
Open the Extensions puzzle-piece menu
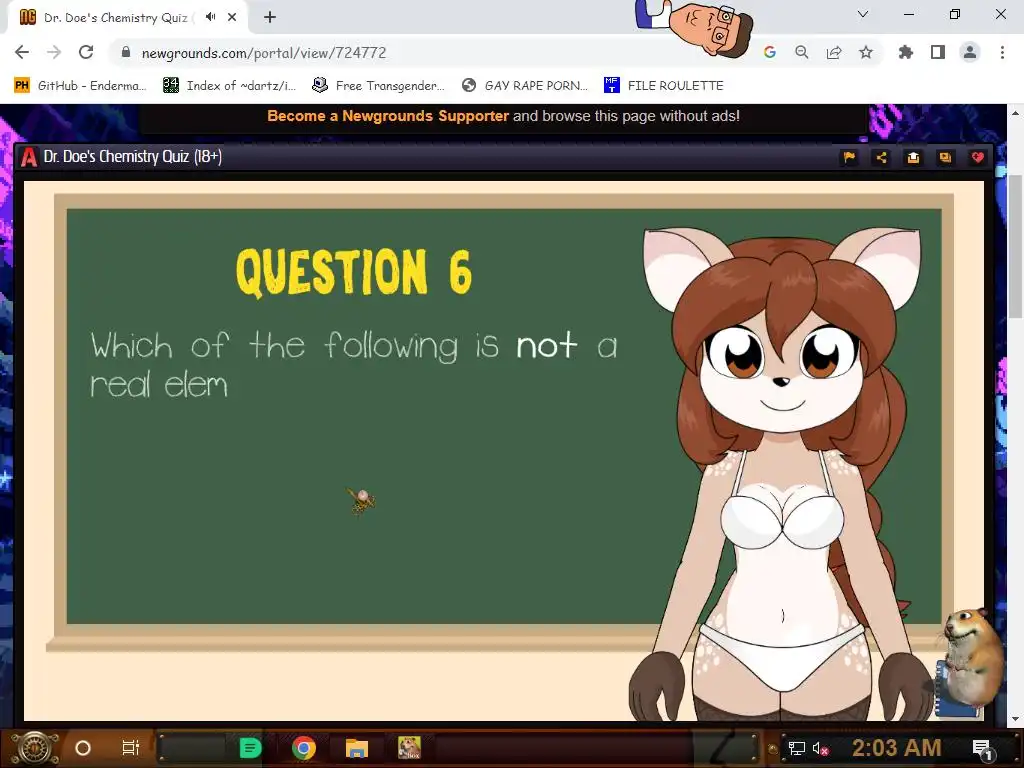(x=906, y=52)
